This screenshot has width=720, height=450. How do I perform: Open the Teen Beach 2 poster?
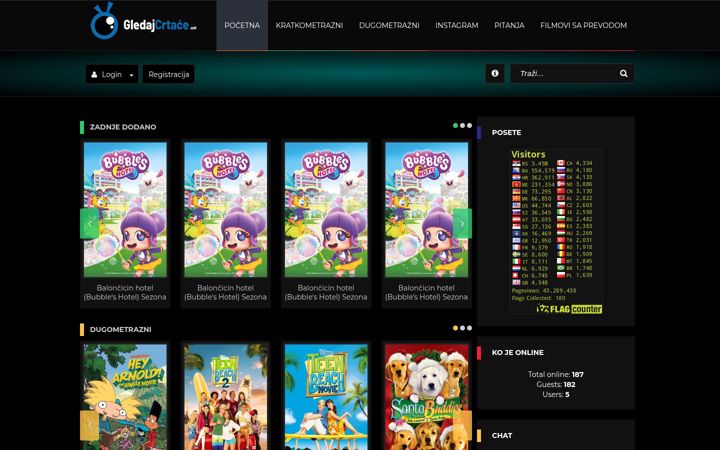click(x=225, y=397)
